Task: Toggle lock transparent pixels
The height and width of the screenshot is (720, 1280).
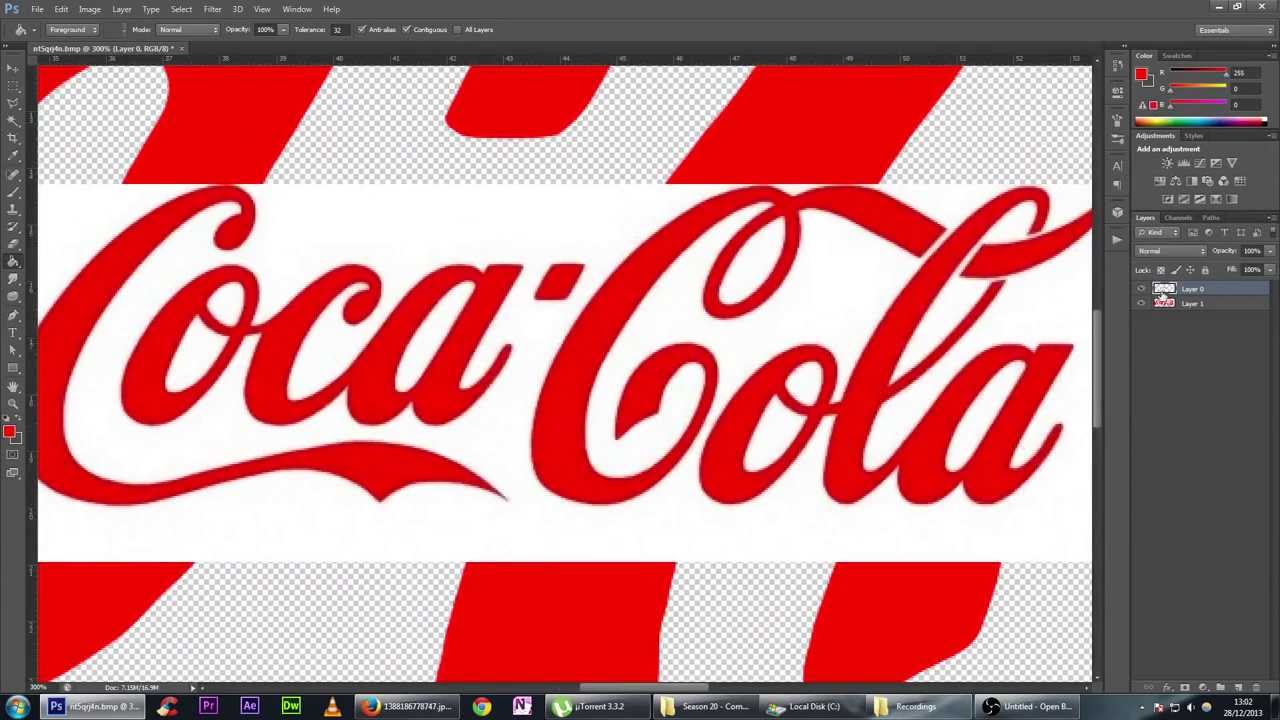Action: point(1161,270)
